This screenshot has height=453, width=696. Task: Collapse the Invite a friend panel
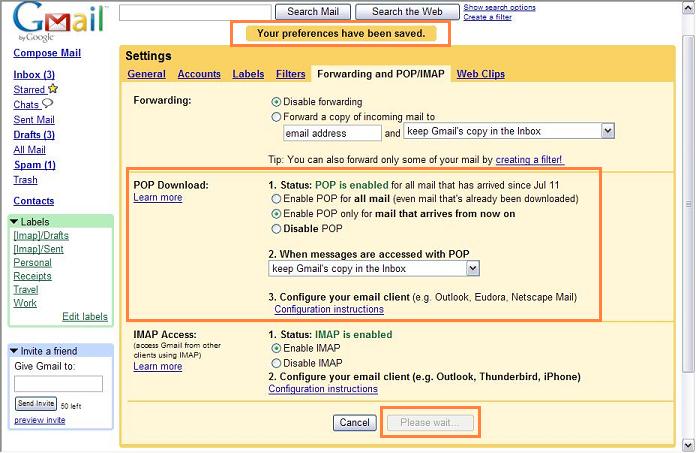(14, 351)
